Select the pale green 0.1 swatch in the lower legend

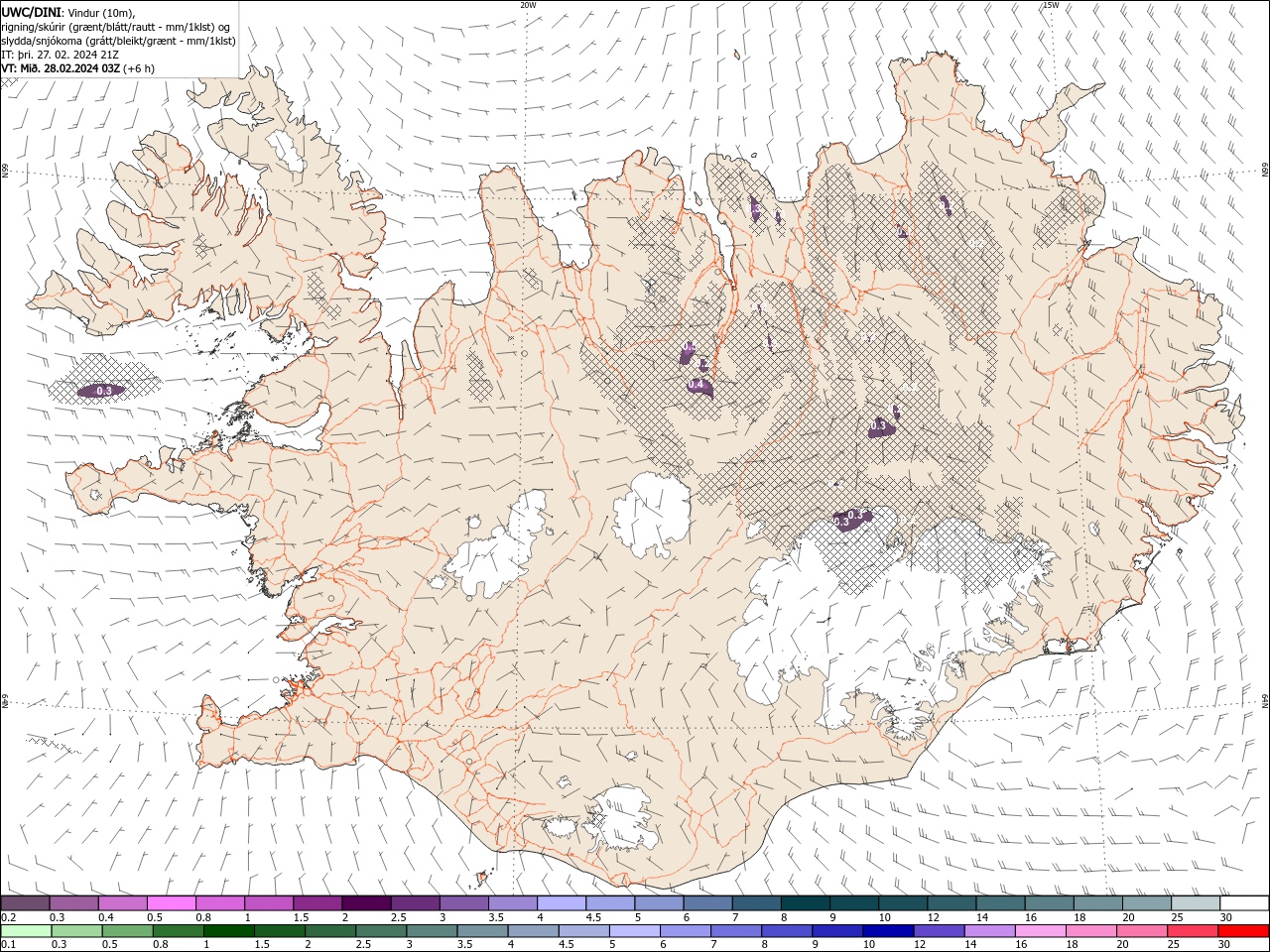[26, 931]
